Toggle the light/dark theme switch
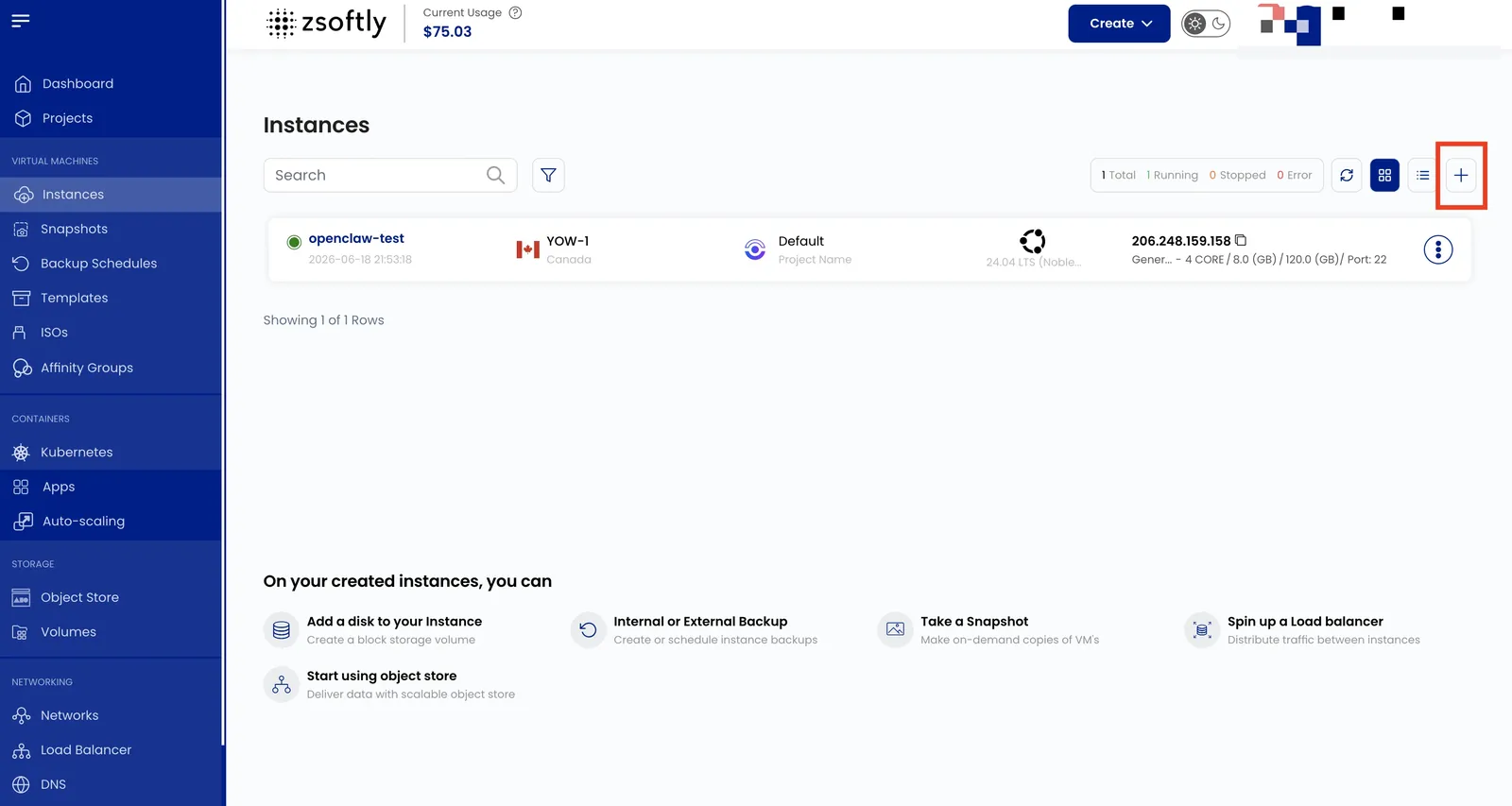The image size is (1512, 806). [1206, 24]
